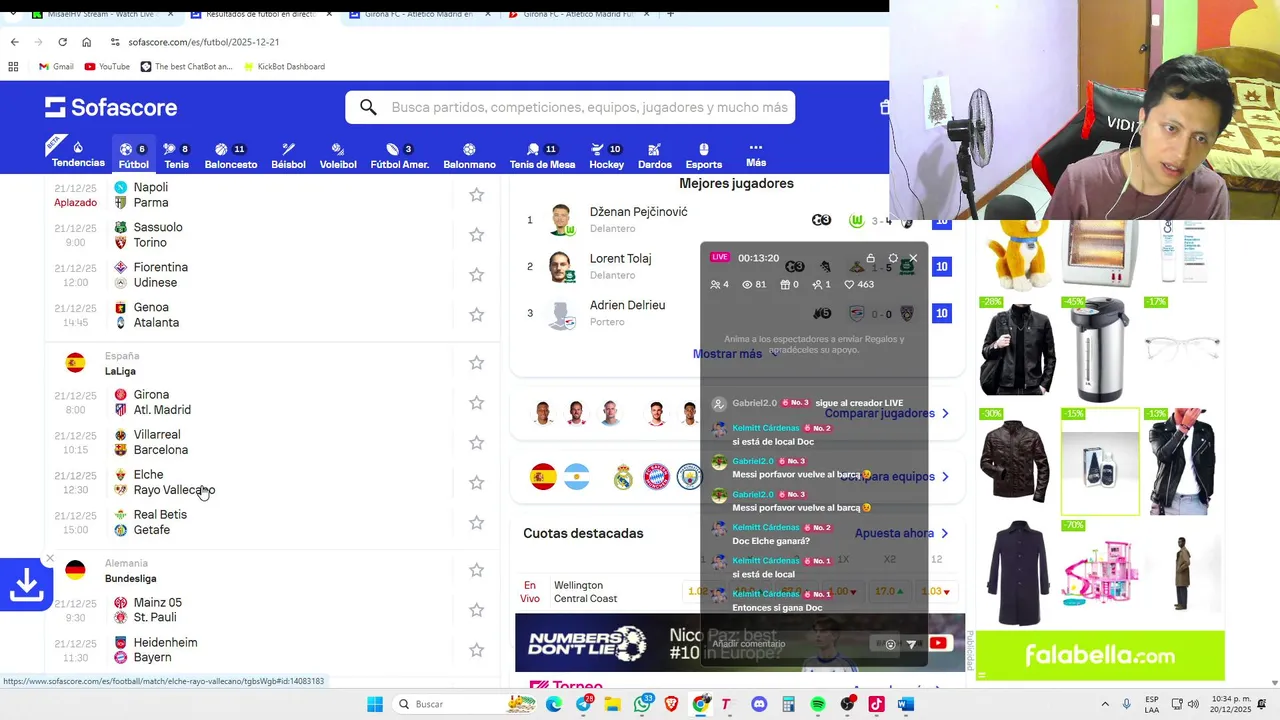The height and width of the screenshot is (720, 1280).
Task: Click the browser address bar URL
Action: pos(204,42)
